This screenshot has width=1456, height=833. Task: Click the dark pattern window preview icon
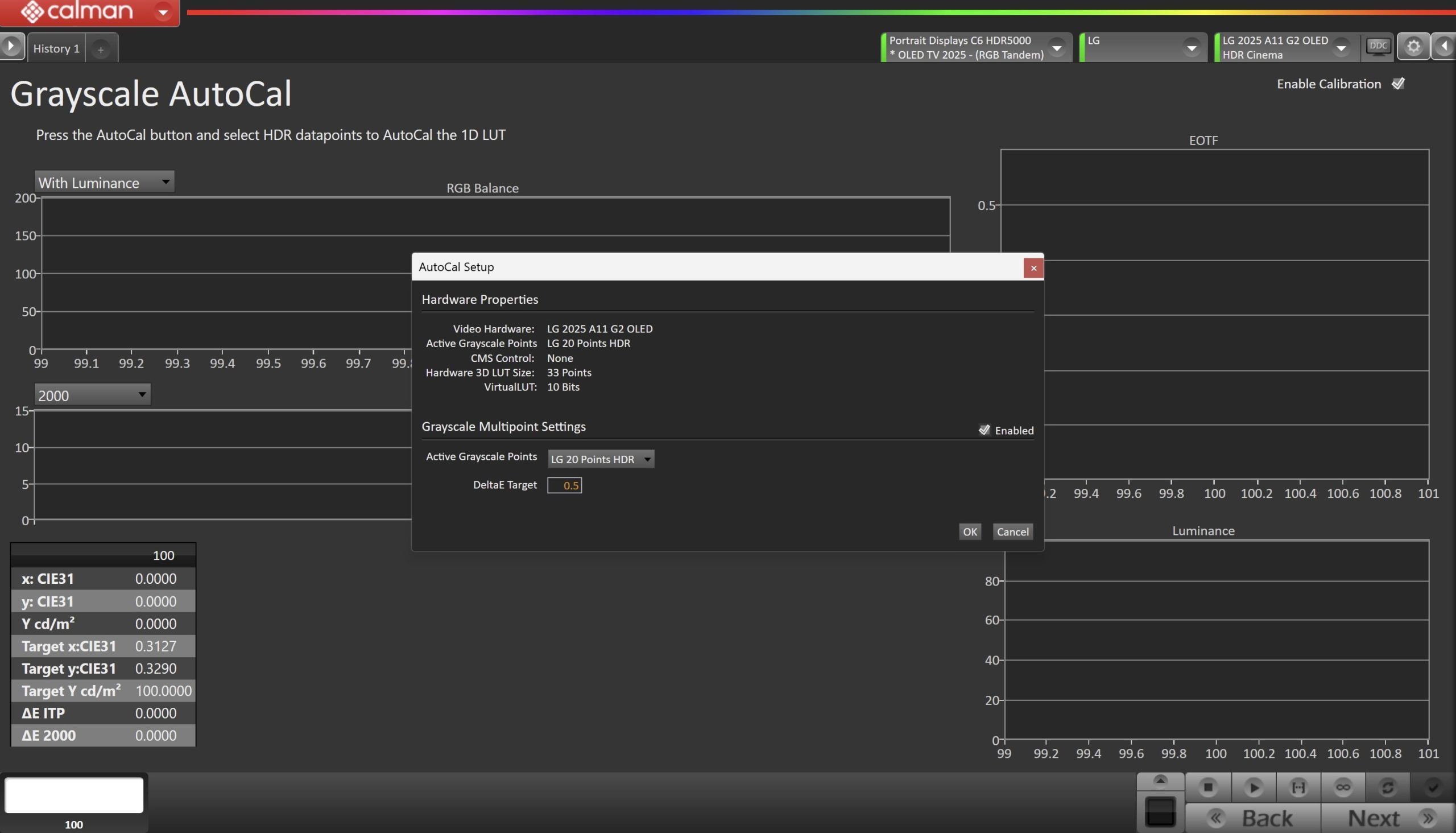[1160, 811]
